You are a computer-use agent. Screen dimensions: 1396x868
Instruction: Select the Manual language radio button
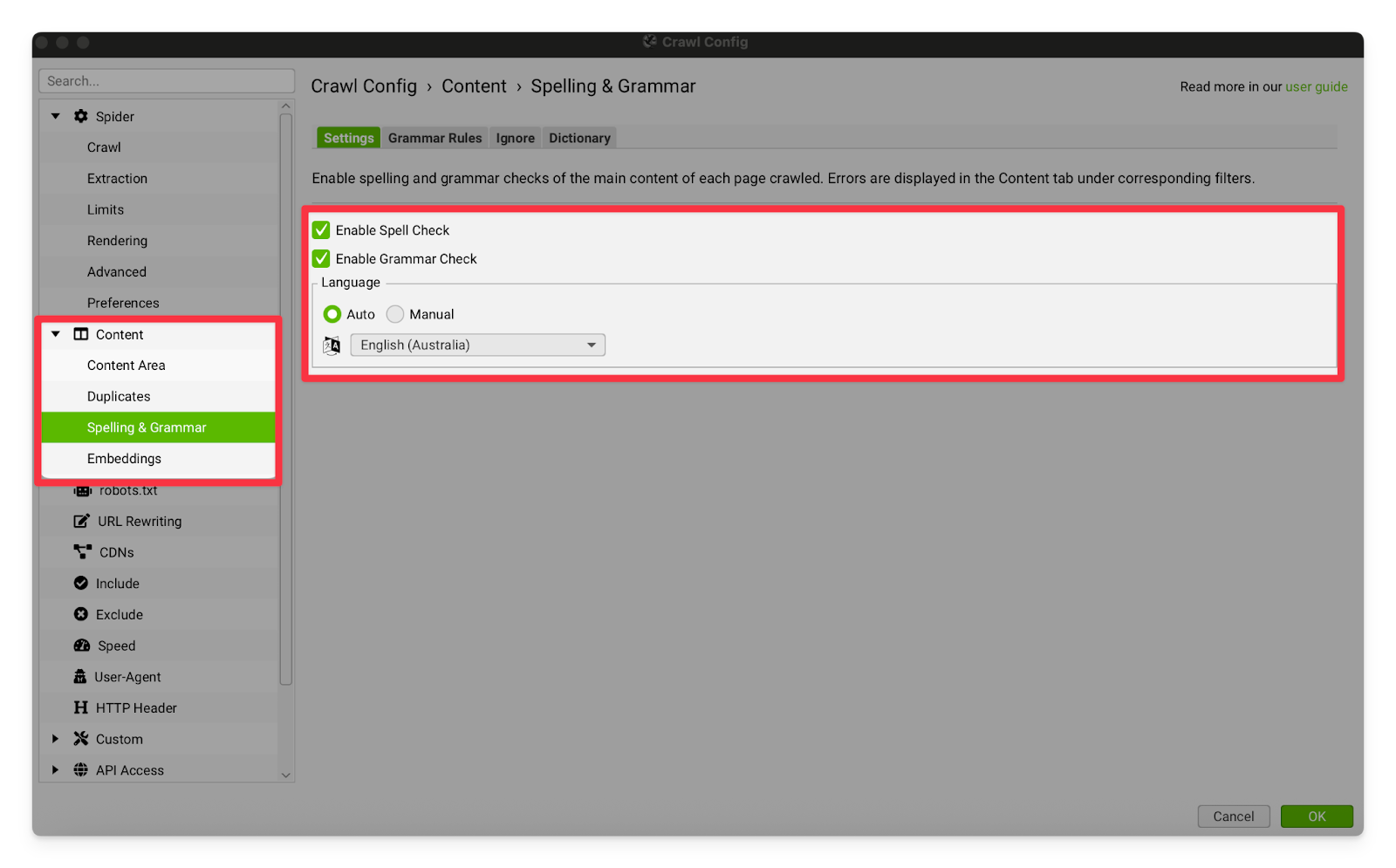point(395,314)
